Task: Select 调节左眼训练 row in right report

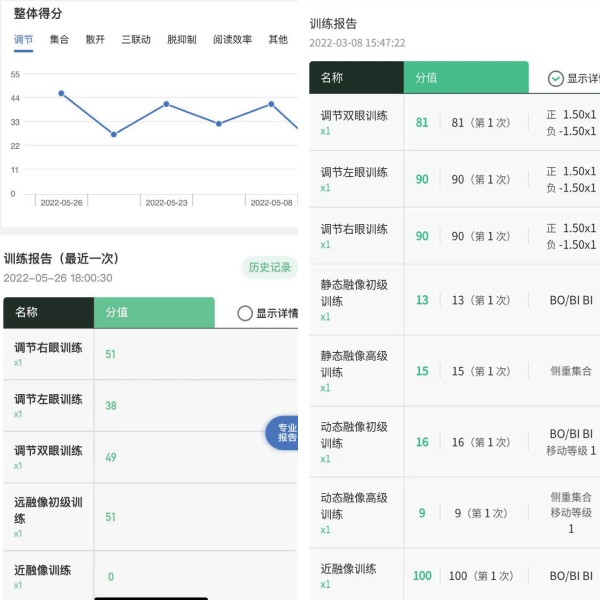Action: 455,179
